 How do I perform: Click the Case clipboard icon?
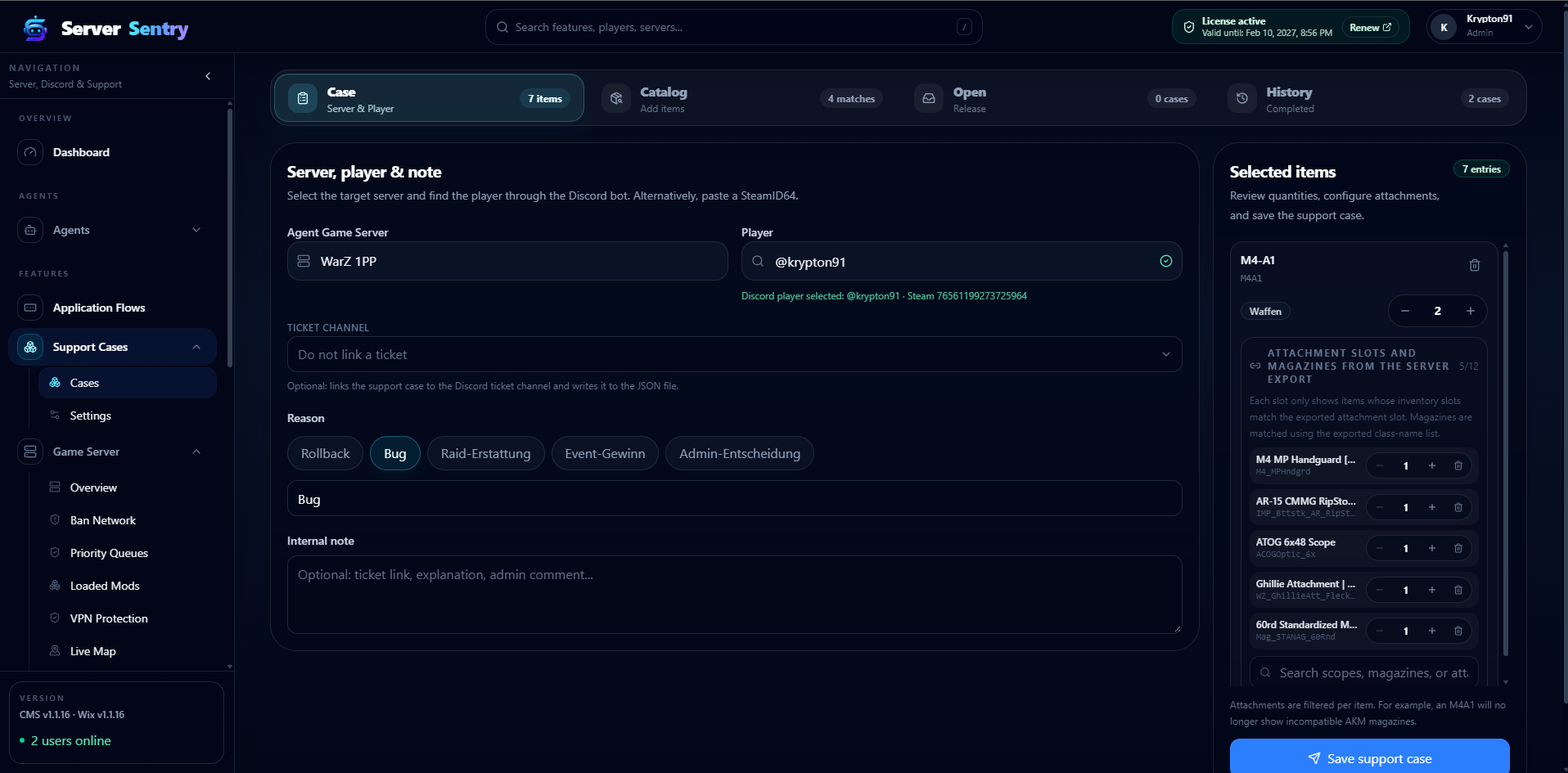tap(303, 98)
